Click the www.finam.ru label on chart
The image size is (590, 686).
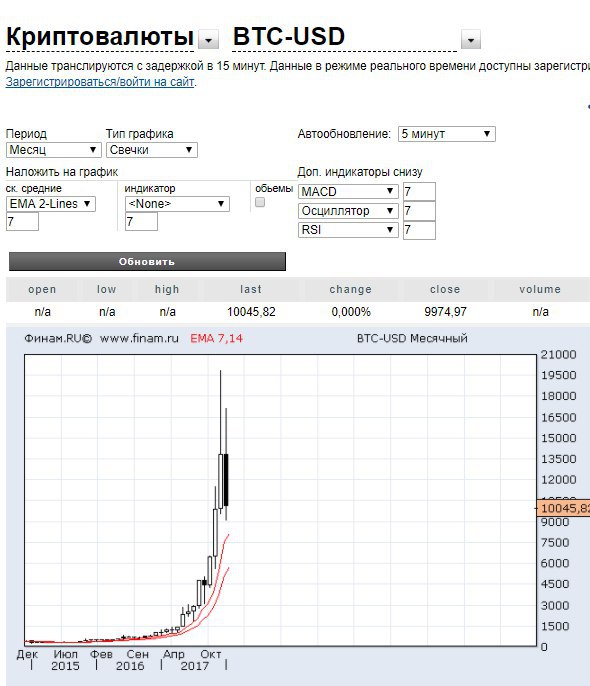(139, 338)
